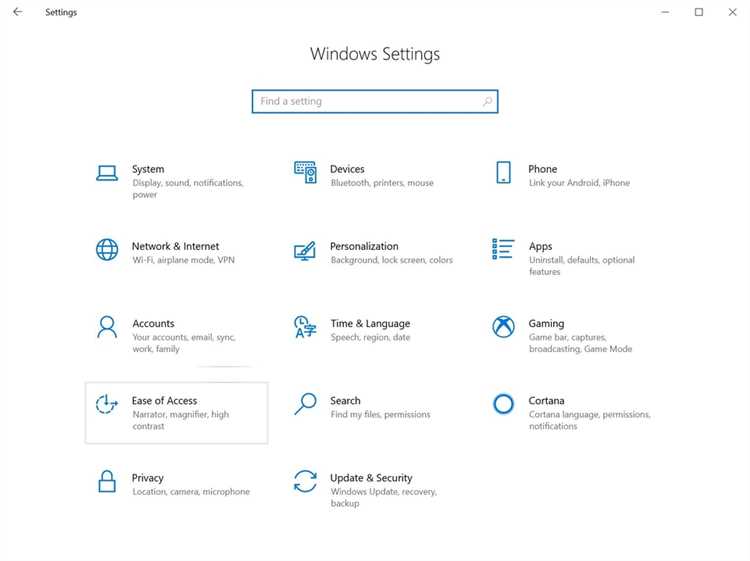750x561 pixels.
Task: Click the Search magnifying glass category icon
Action: 305,404
